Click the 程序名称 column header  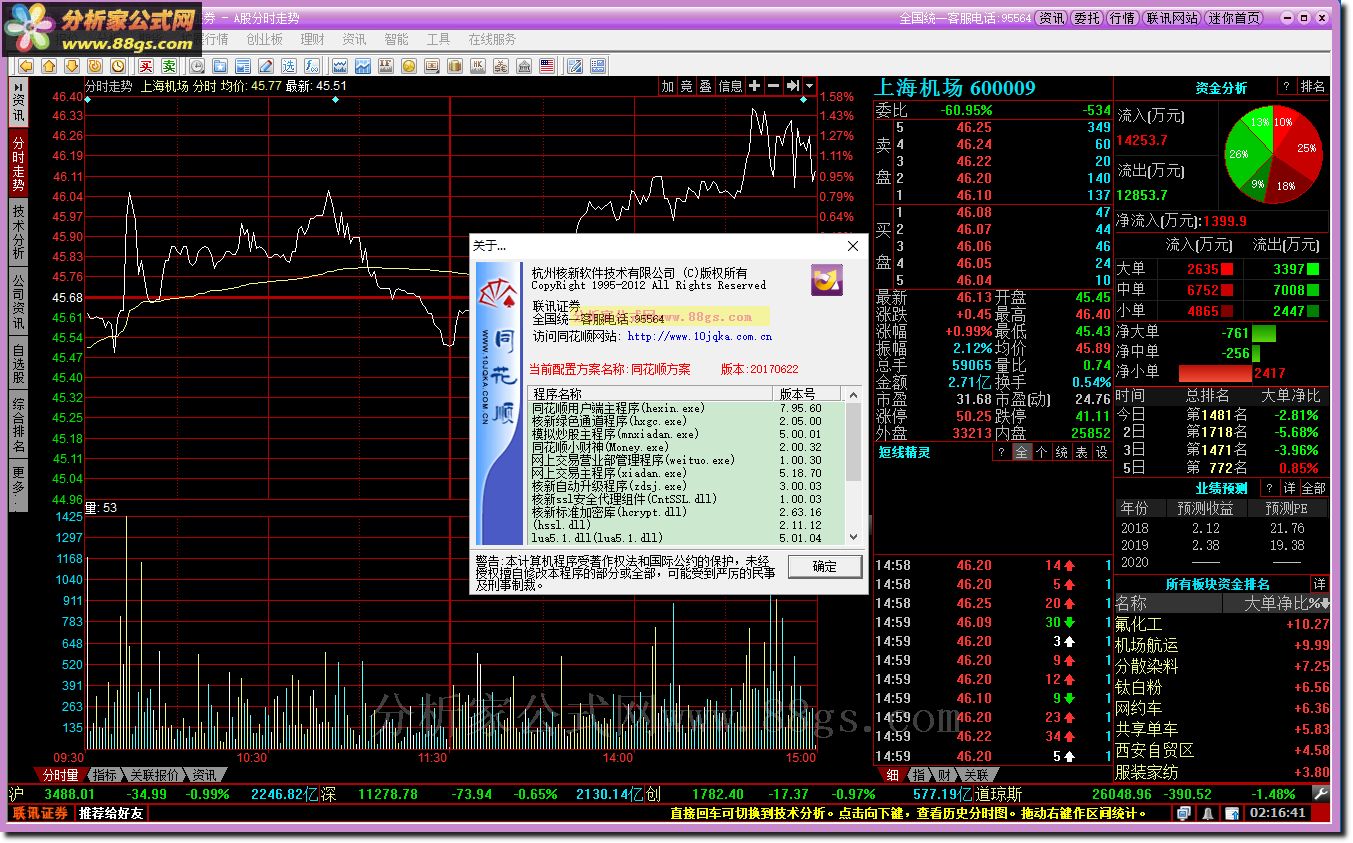click(652, 394)
